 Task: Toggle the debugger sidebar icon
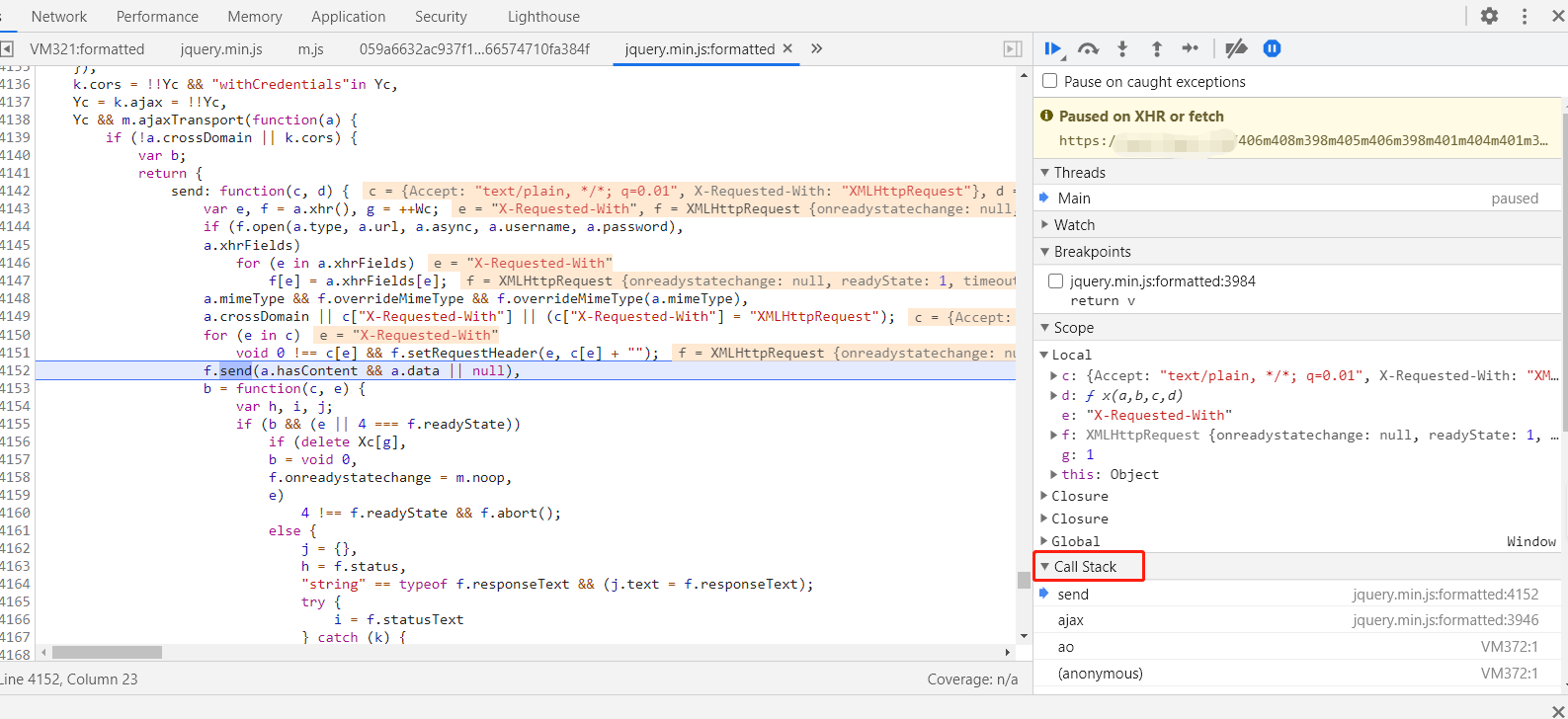pyautogui.click(x=1013, y=48)
